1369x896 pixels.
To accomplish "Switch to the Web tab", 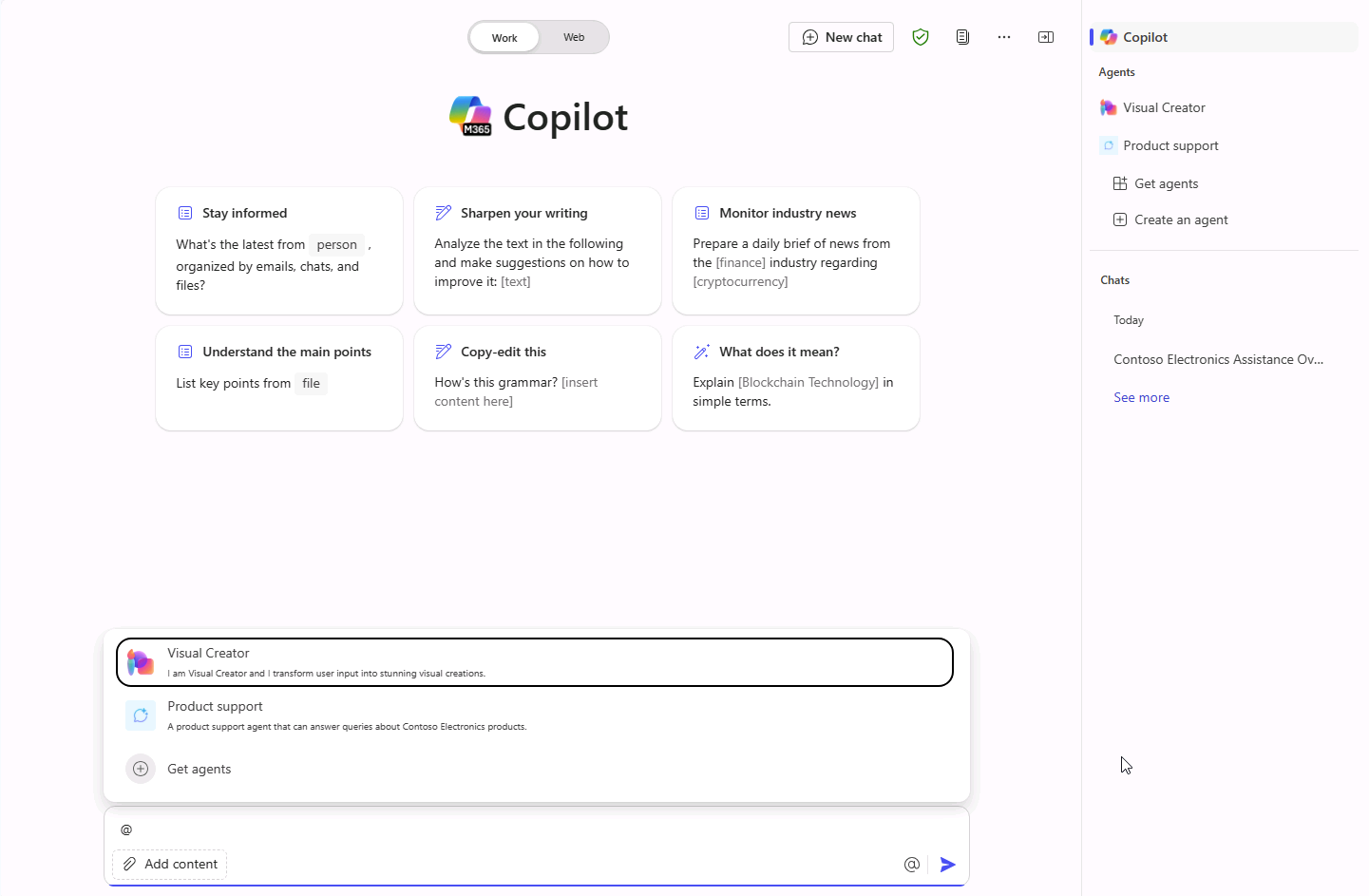I will coord(574,38).
